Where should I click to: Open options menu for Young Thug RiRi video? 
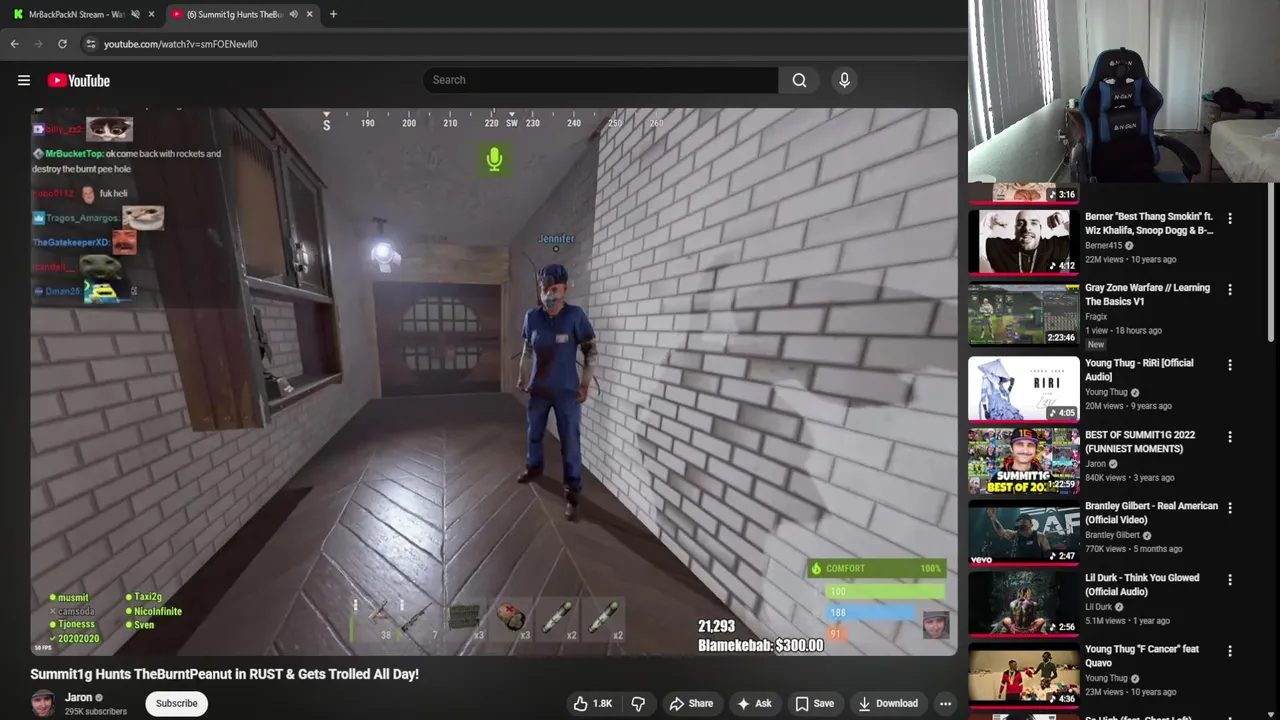pos(1230,365)
